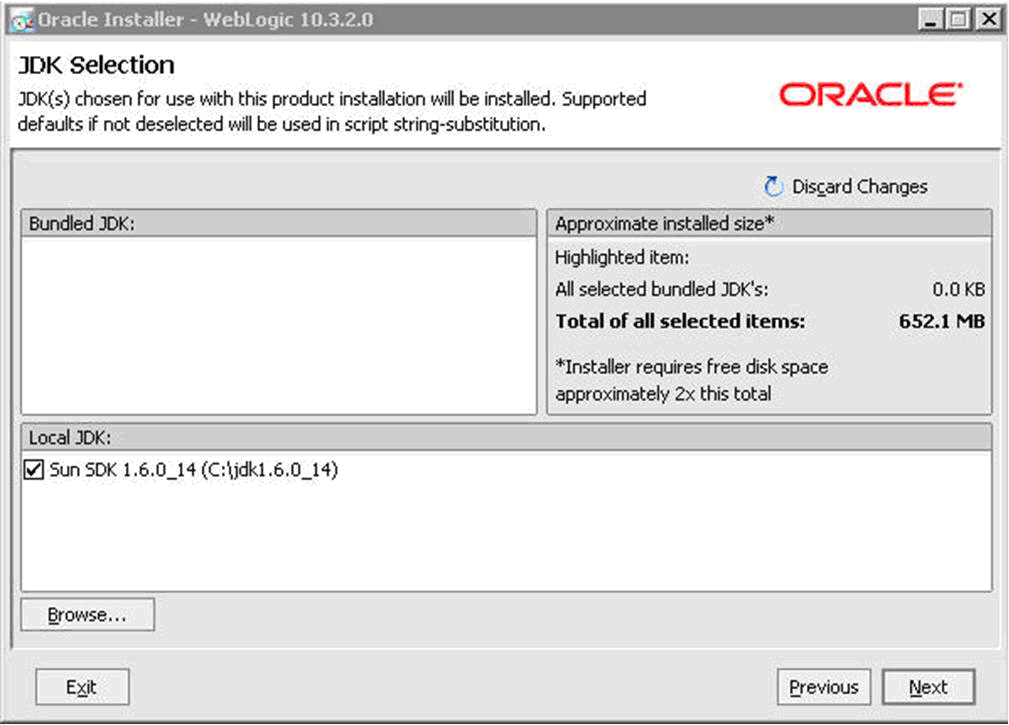Click the Highlighted item: label
The width and height of the screenshot is (1009, 725).
click(x=622, y=257)
